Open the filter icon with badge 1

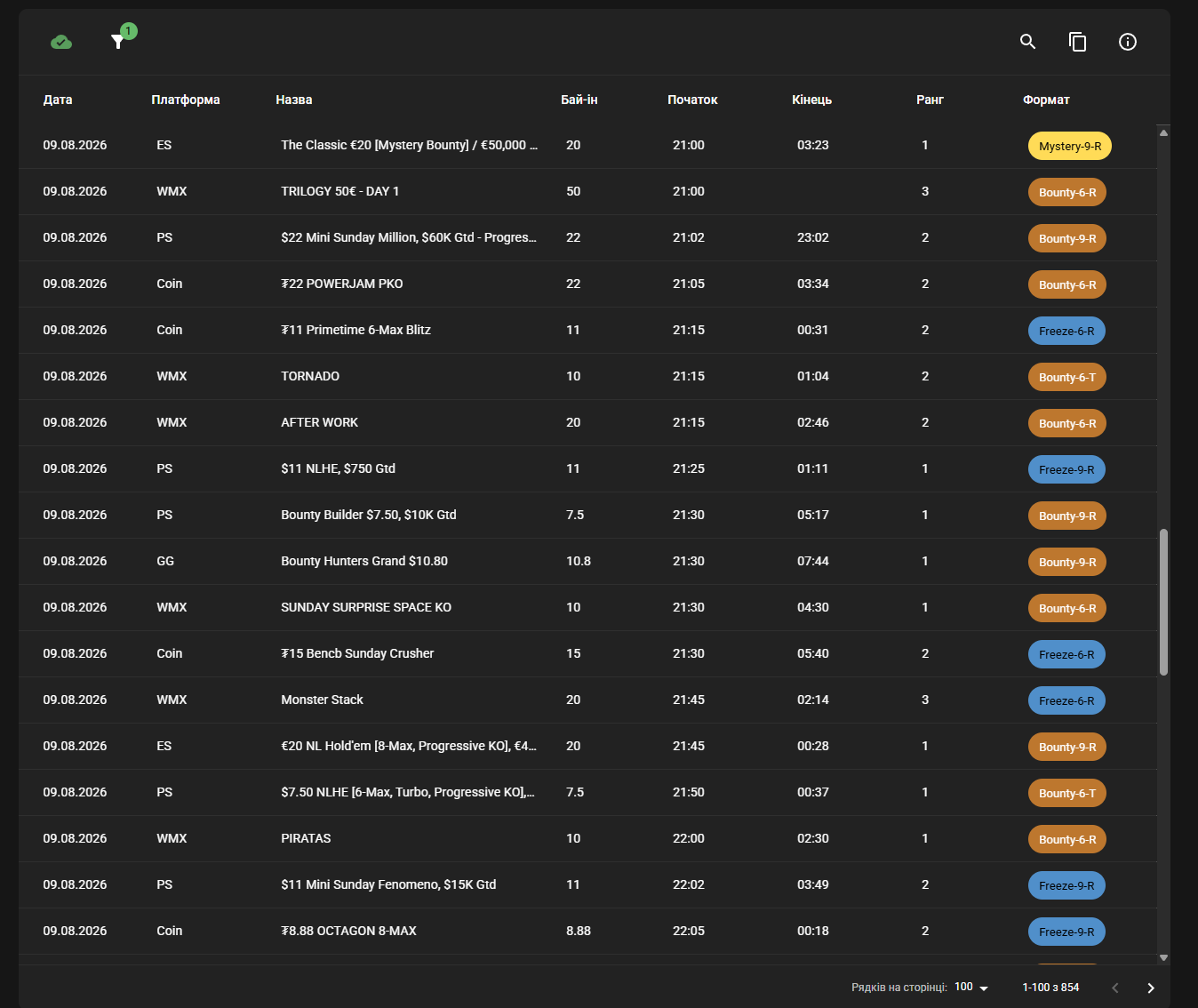coord(117,42)
